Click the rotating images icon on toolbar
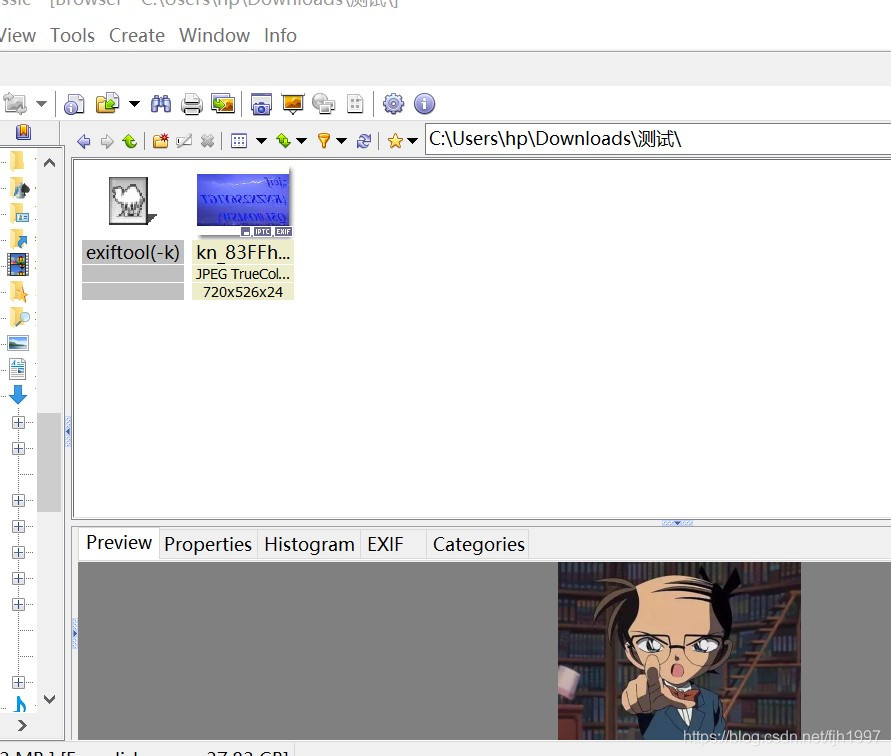Image resolution: width=891 pixels, height=756 pixels. (15, 104)
